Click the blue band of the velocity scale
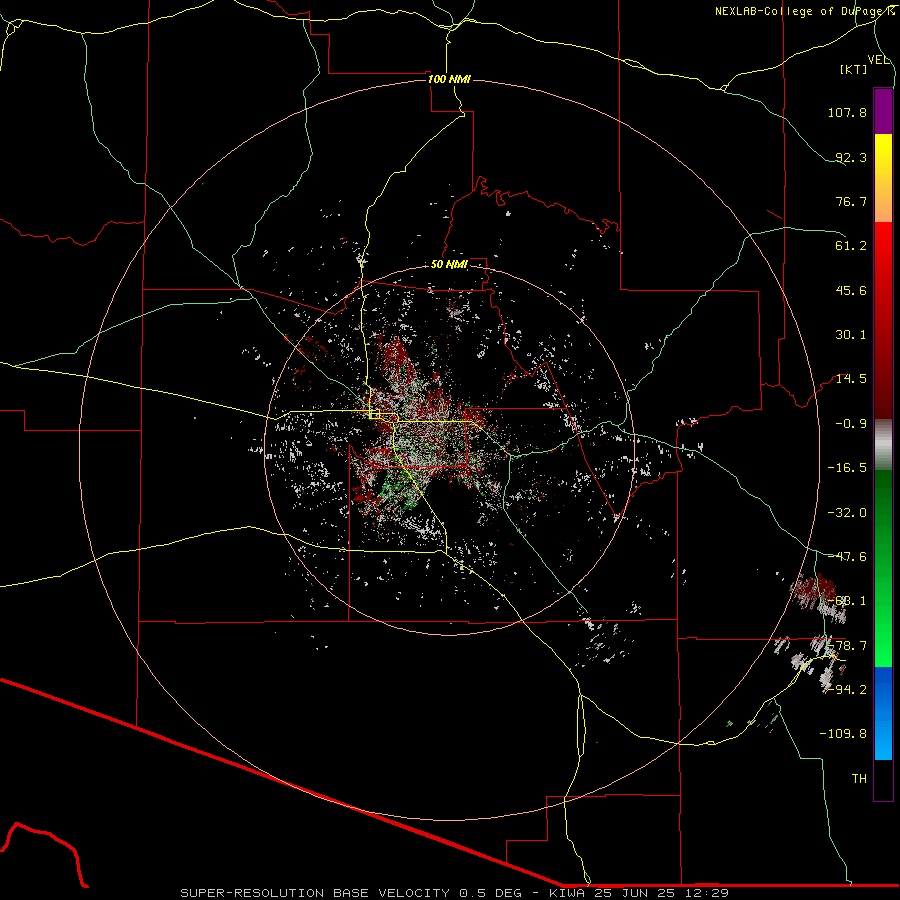Screen dimensions: 900x900 coord(883,713)
